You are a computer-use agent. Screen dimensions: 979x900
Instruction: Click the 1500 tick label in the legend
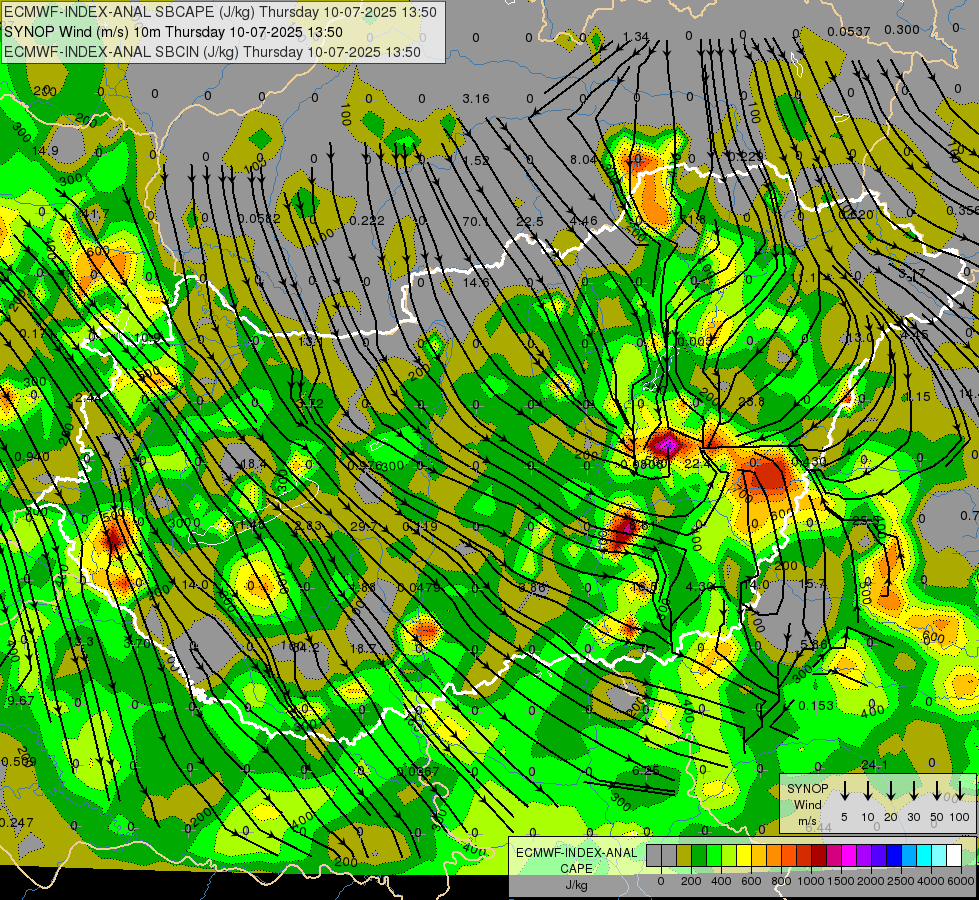pyautogui.click(x=840, y=881)
